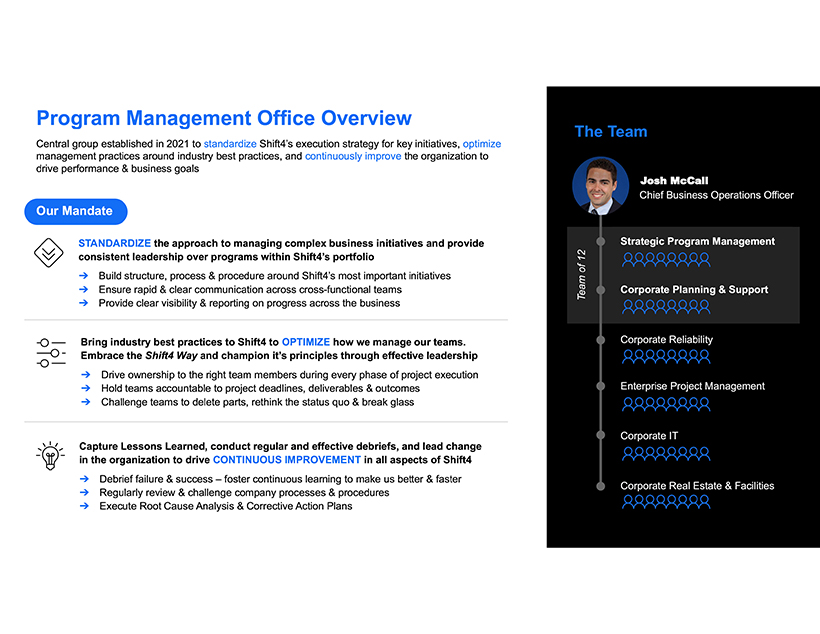The width and height of the screenshot is (820, 634).
Task: Click the blue STANDARDIZE keyword
Action: click(x=115, y=243)
